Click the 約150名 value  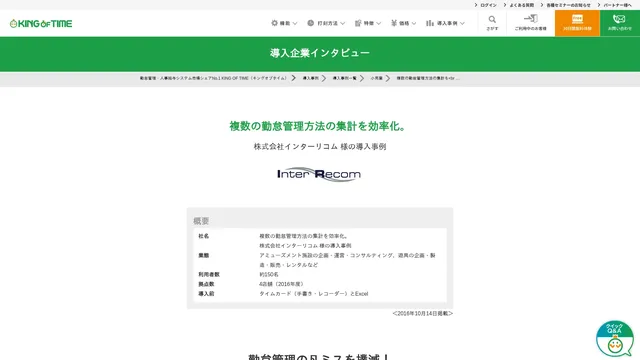coord(269,274)
